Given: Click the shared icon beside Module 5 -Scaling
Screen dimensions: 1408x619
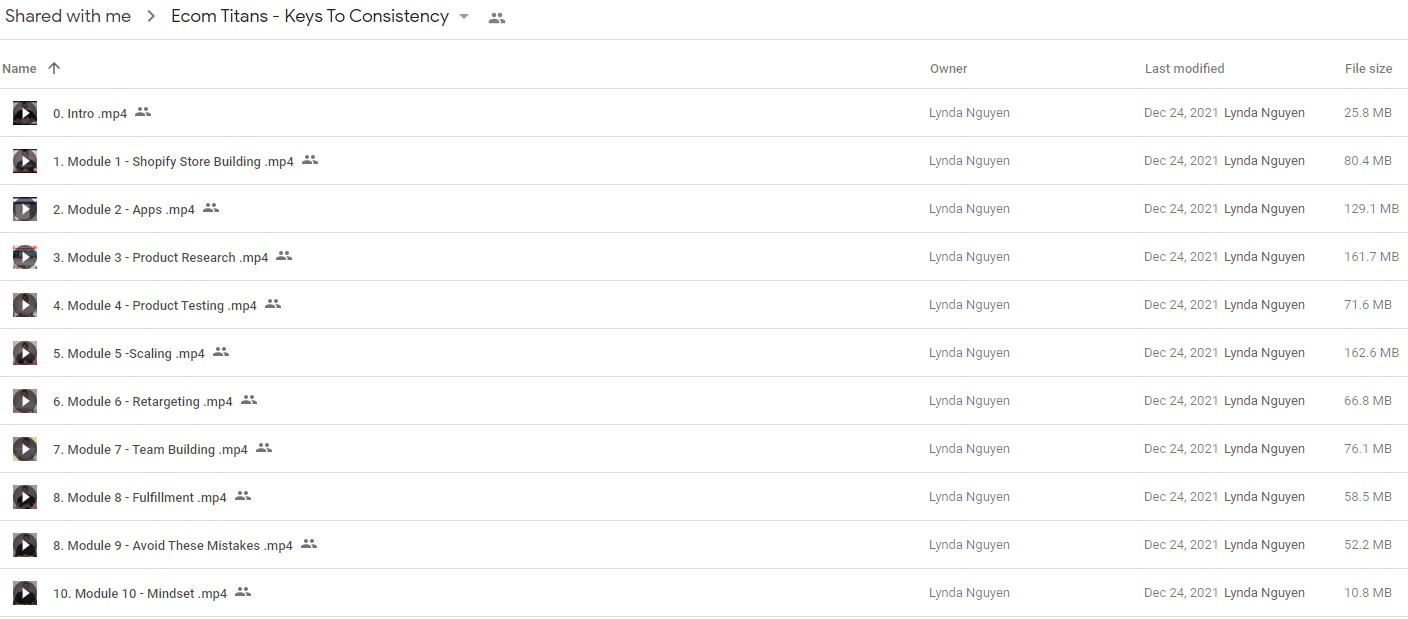Looking at the screenshot, I should (x=221, y=352).
